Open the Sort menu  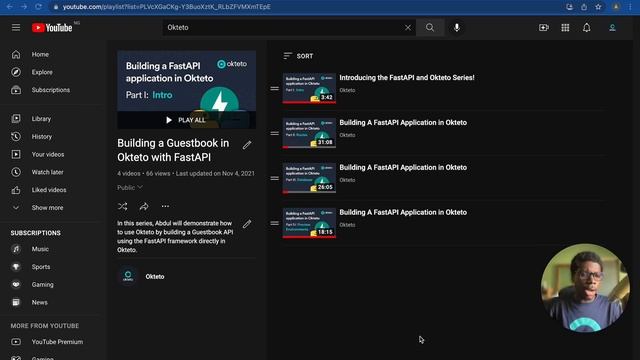pyautogui.click(x=298, y=56)
